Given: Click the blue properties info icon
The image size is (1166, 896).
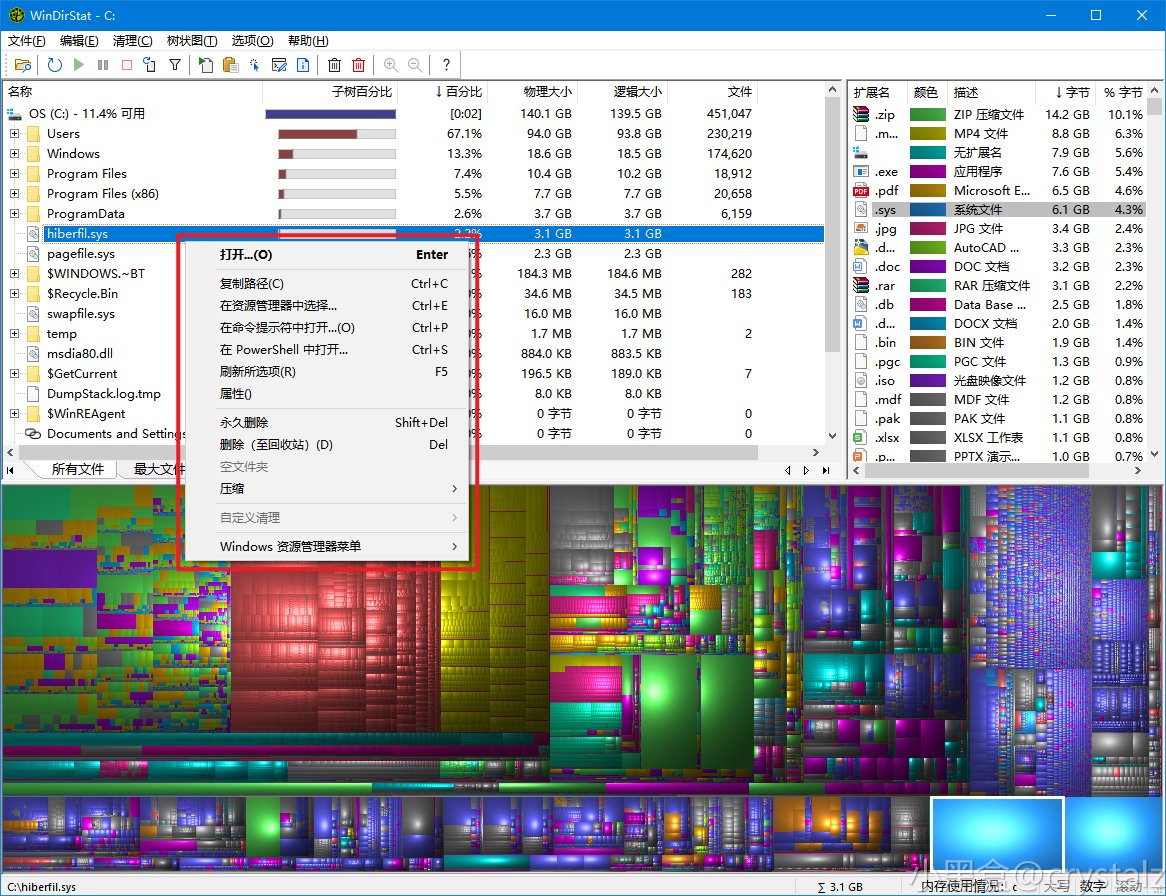Looking at the screenshot, I should tap(303, 65).
